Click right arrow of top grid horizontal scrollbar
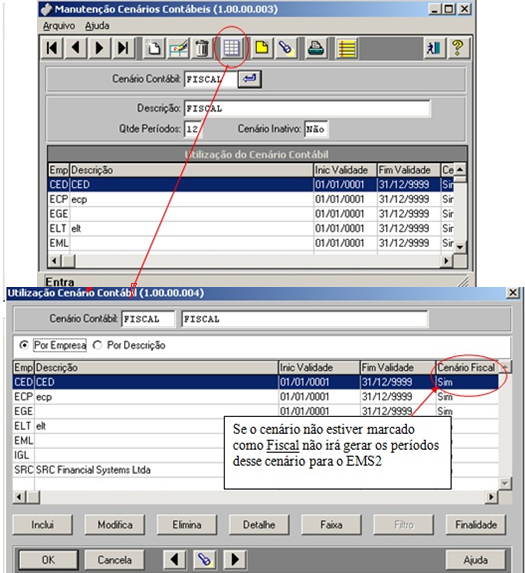525x573 pixels. coord(446,261)
